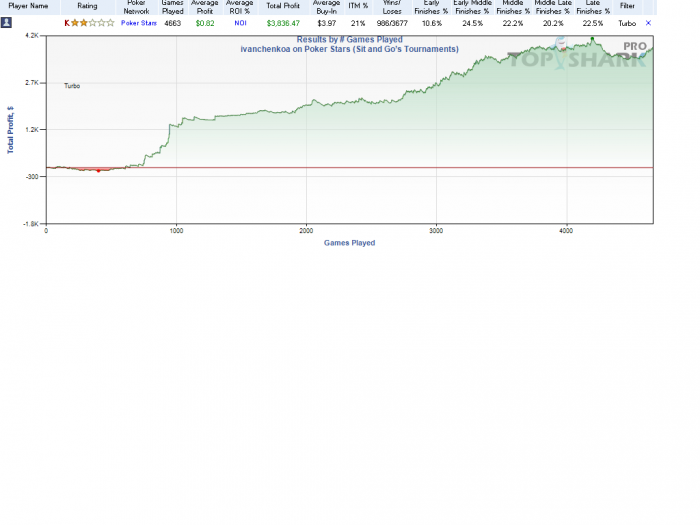Click the -1.8K y-axis tick label
Image resolution: width=700 pixels, height=525 pixels.
[x=31, y=224]
